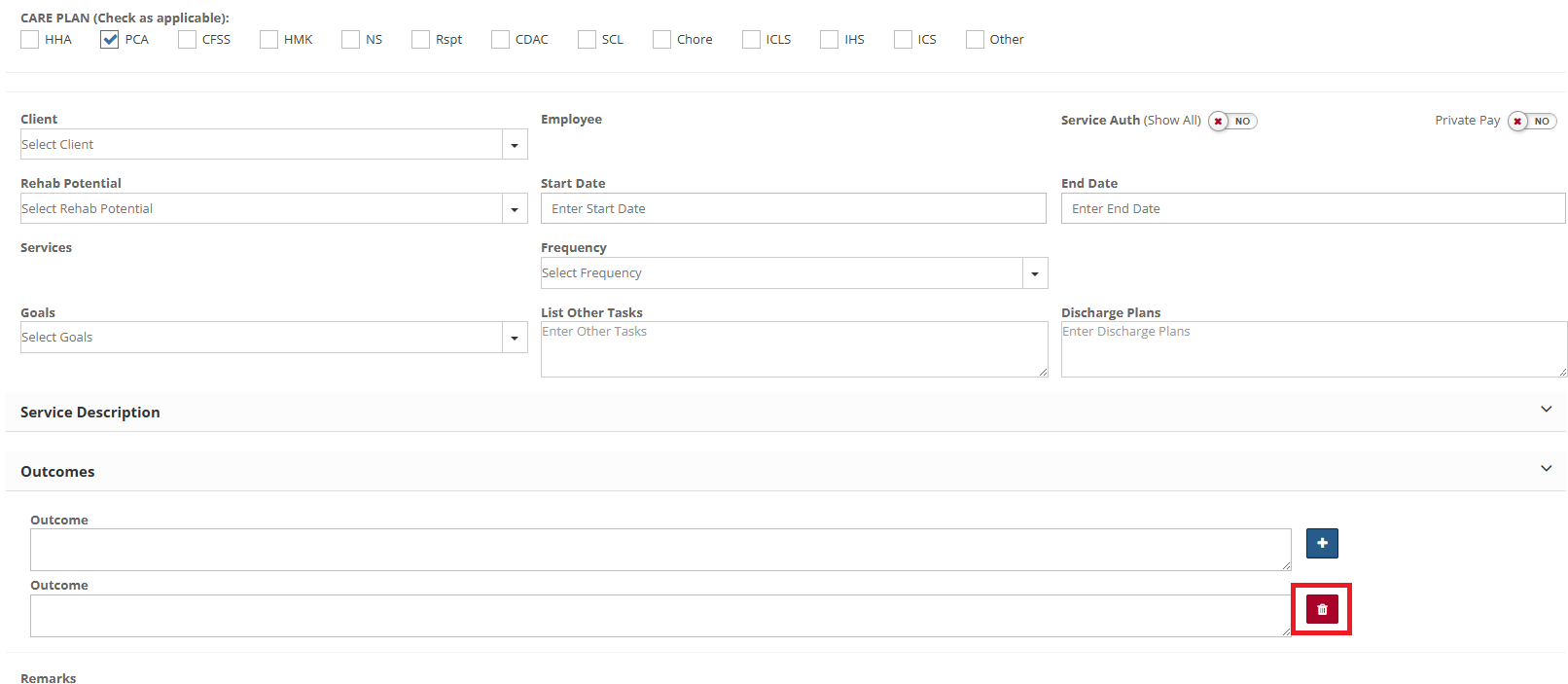Check the HHA care plan box
The width and height of the screenshot is (1568, 684).
point(30,39)
